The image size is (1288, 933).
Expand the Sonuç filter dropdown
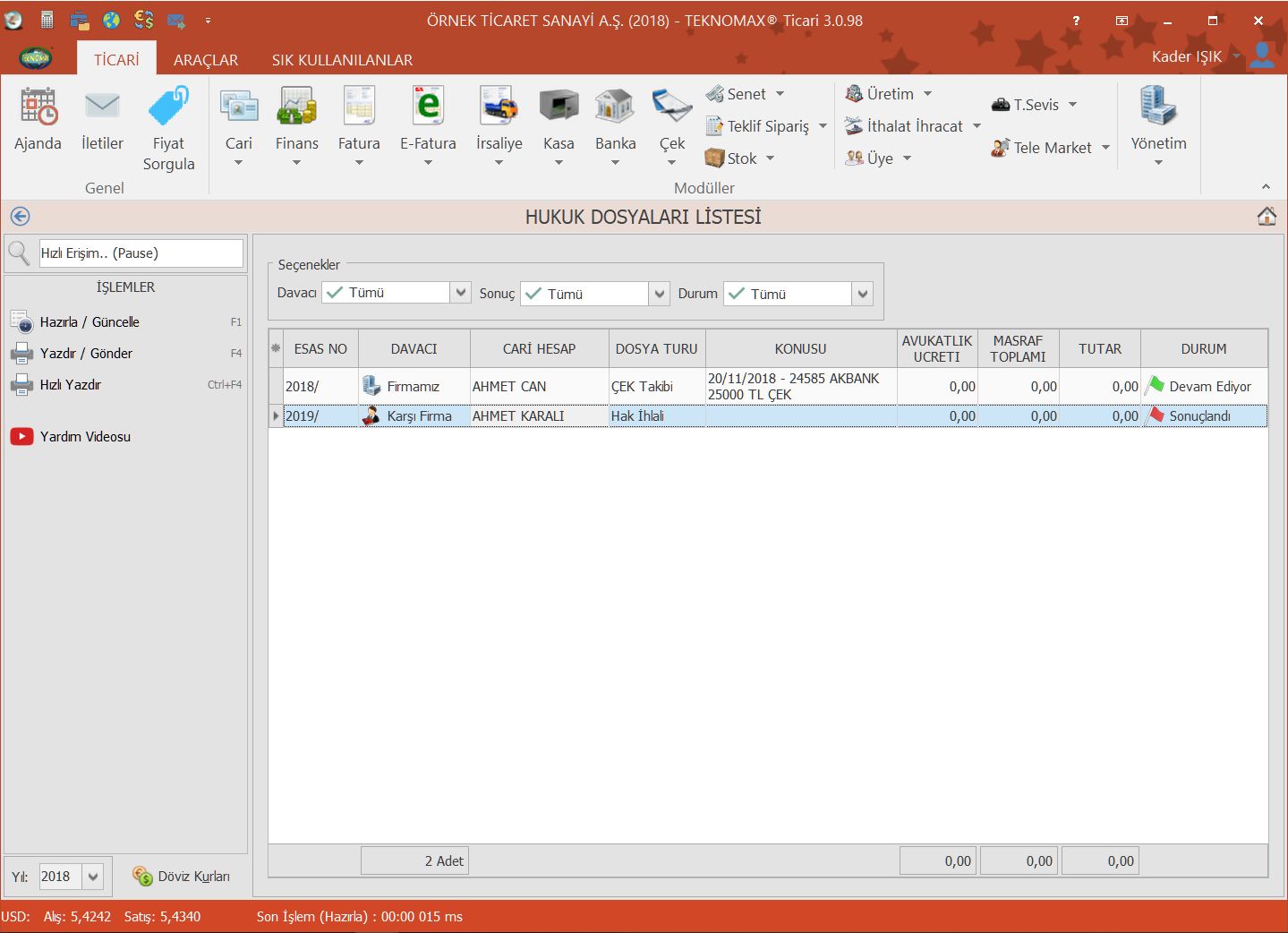tap(659, 294)
